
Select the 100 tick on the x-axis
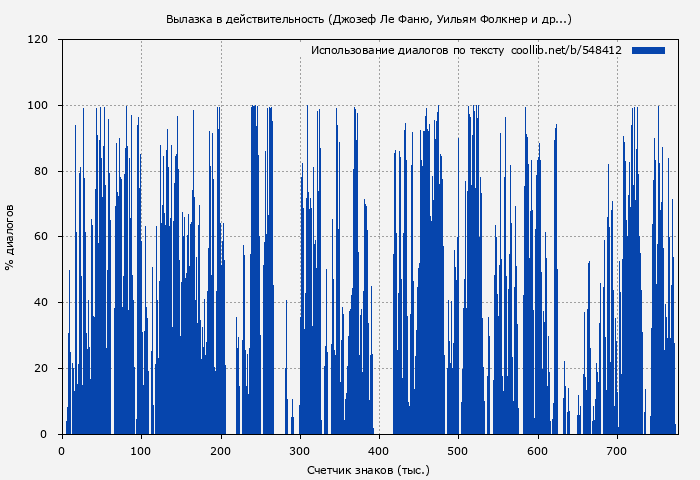coord(141,449)
